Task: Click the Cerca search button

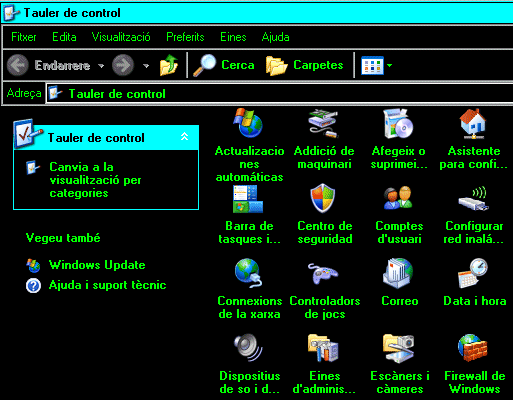Action: click(224, 65)
